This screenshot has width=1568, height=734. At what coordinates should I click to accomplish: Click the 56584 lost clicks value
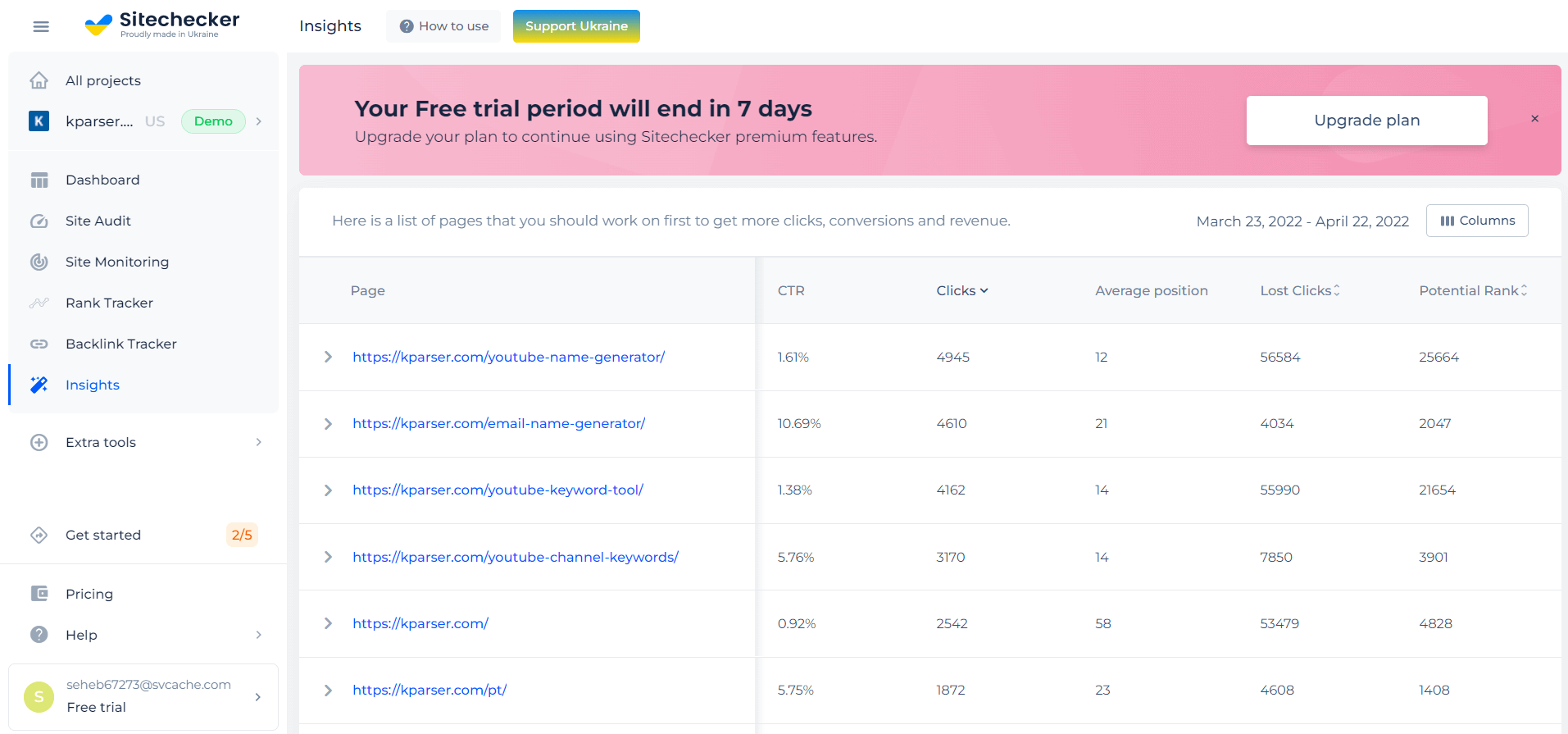[1280, 357]
